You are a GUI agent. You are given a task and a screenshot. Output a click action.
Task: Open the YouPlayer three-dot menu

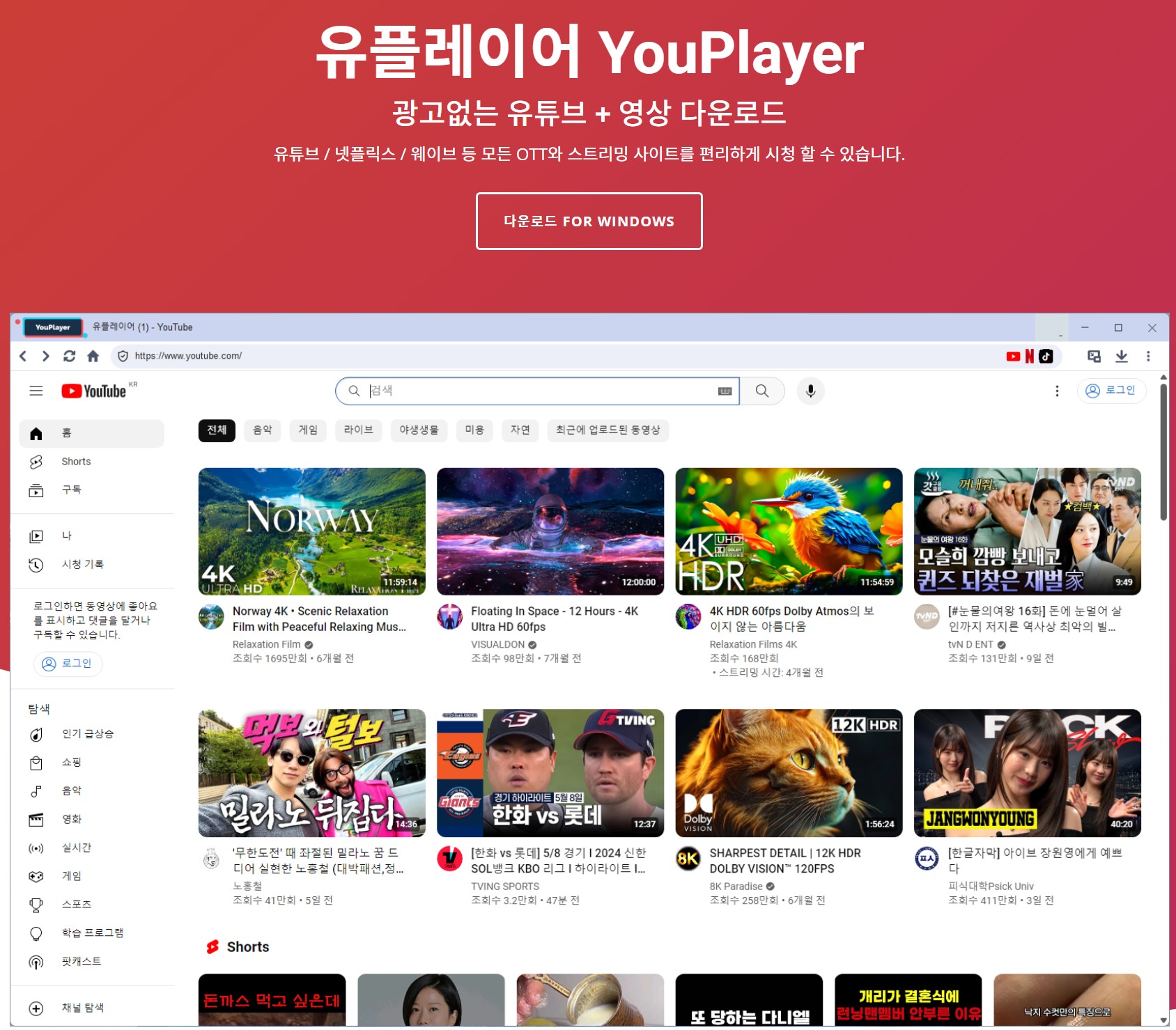click(x=1148, y=356)
